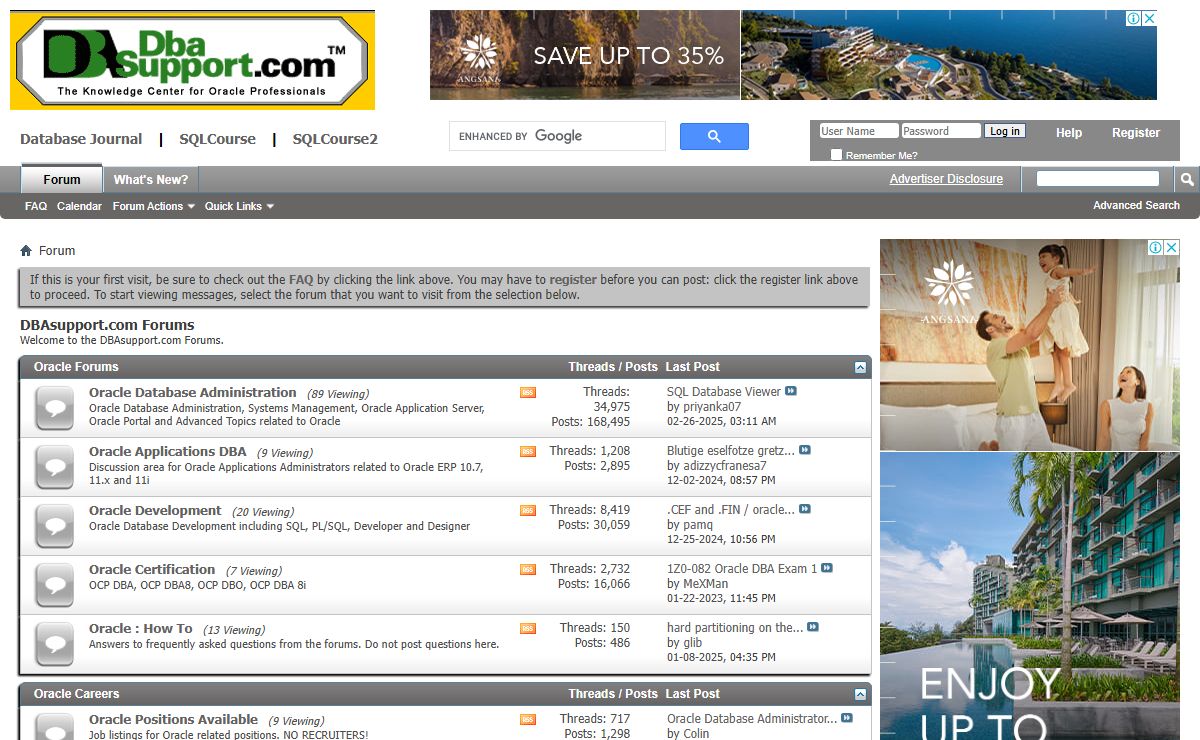Viewport: 1200px width, 740px height.
Task: Click the Oracle Forums category heading
Action: pos(76,367)
